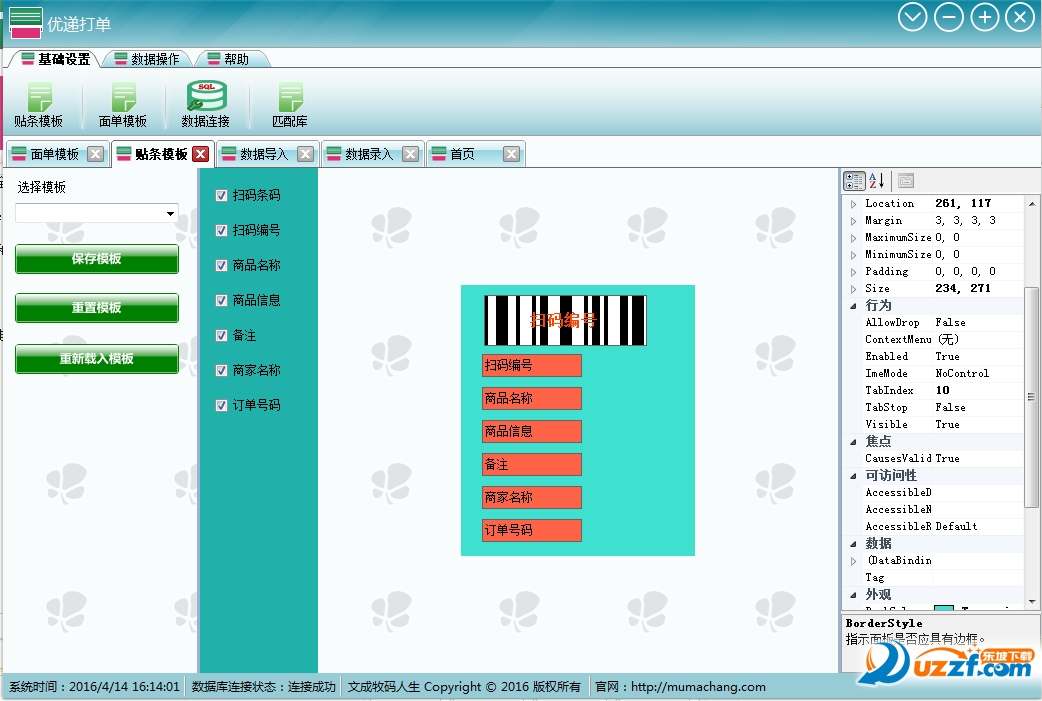Collapse the 外观 category
1042x701 pixels.
point(854,595)
